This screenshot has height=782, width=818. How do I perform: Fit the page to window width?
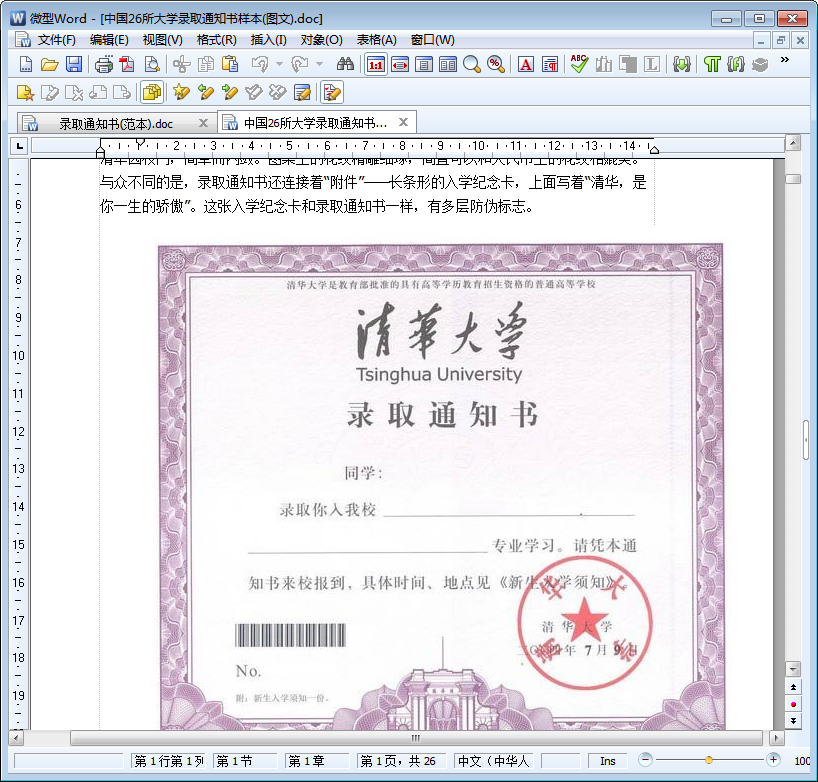pos(400,65)
